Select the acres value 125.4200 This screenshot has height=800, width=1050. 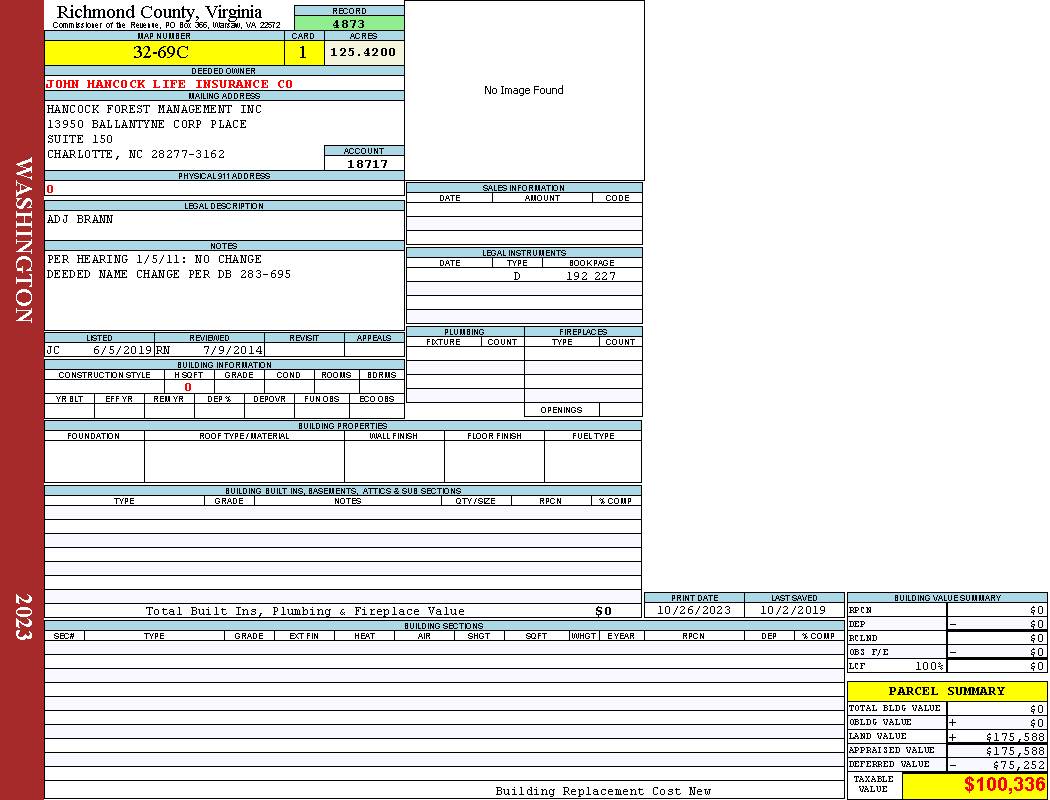pos(363,52)
